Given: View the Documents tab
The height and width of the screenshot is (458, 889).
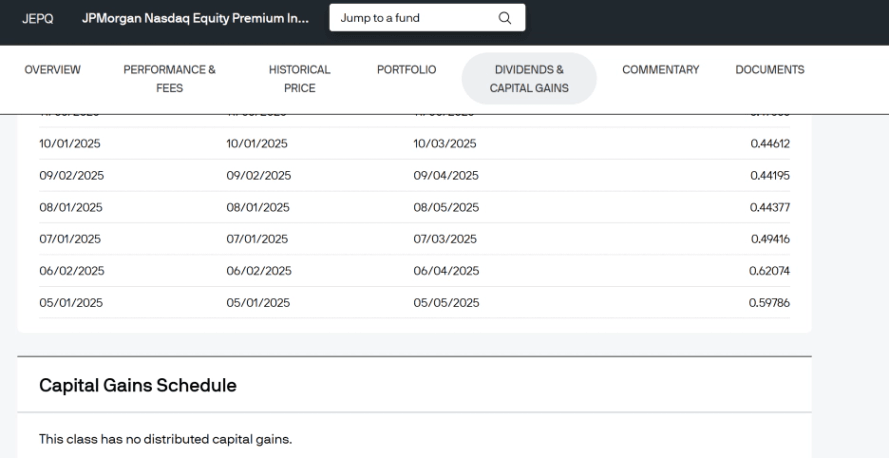Looking at the screenshot, I should coord(770,69).
